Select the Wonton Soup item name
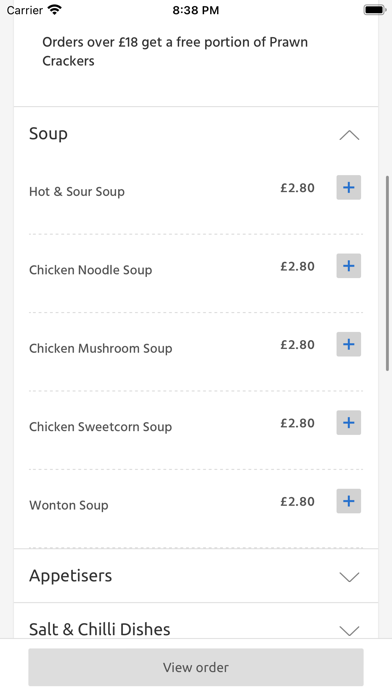The width and height of the screenshot is (392, 696). pos(69,505)
